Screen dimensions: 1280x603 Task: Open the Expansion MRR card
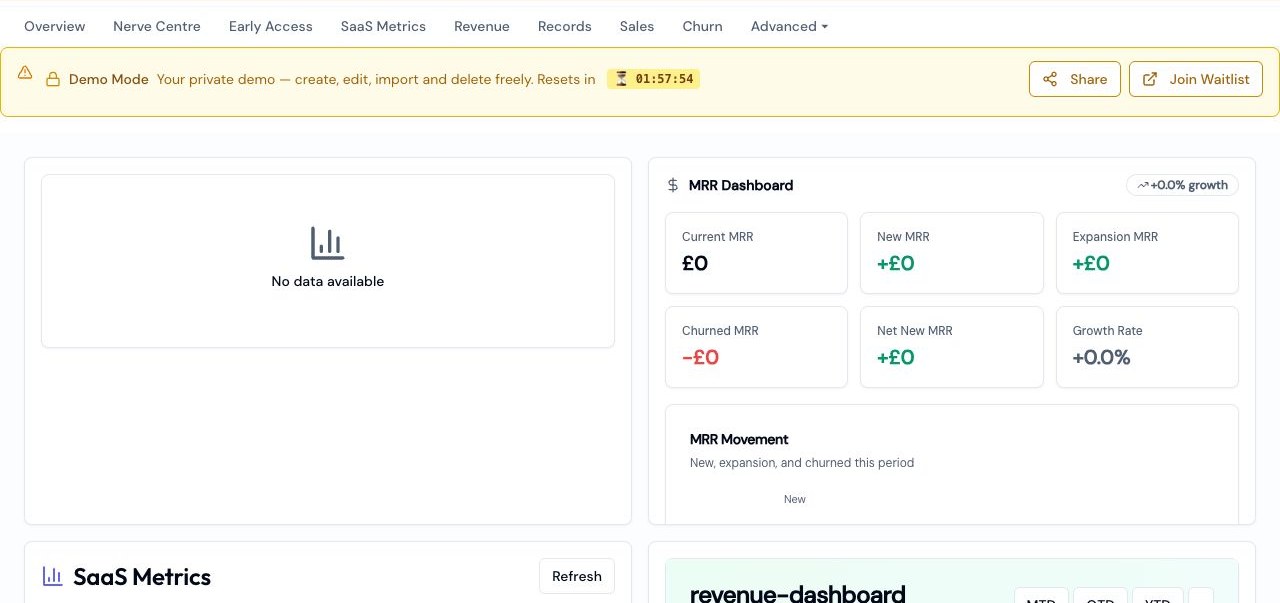click(1147, 253)
